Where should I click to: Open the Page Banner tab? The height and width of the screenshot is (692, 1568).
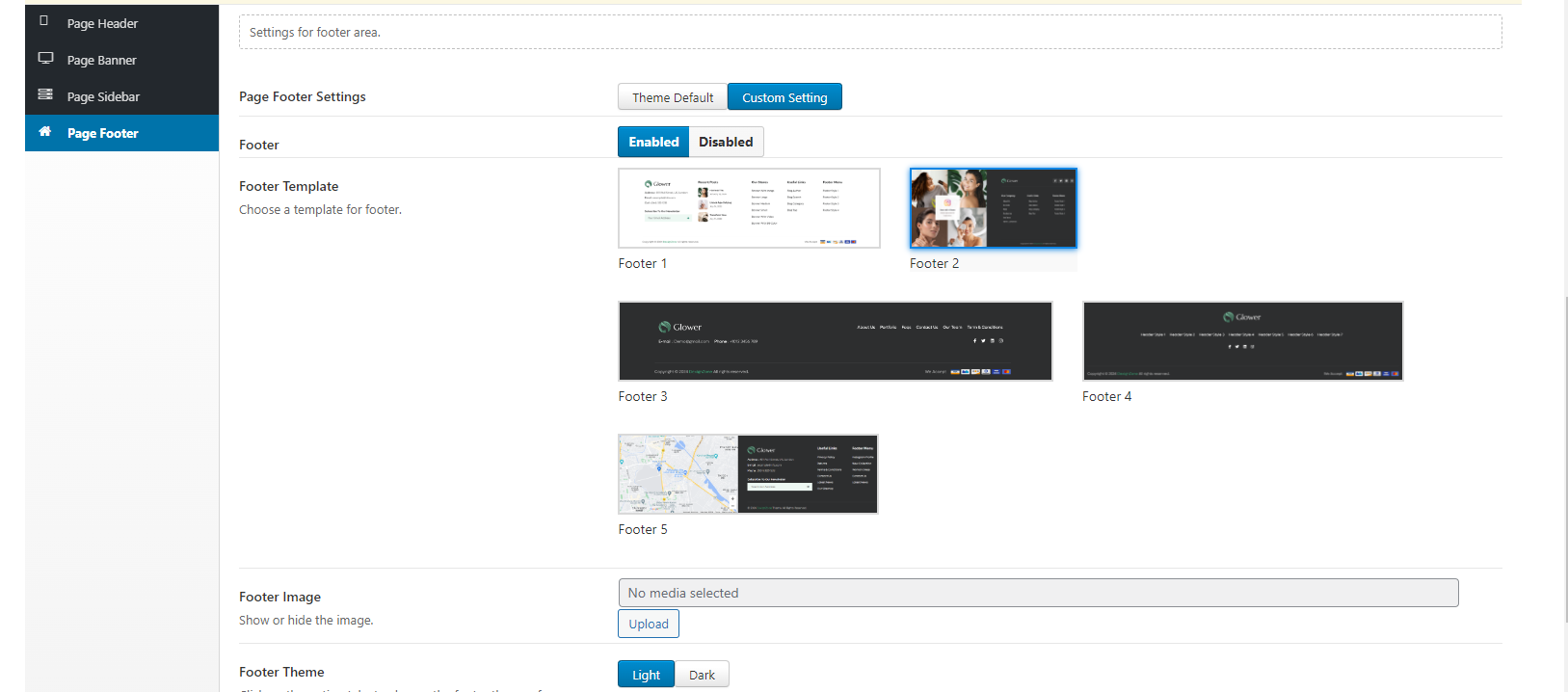(x=101, y=60)
